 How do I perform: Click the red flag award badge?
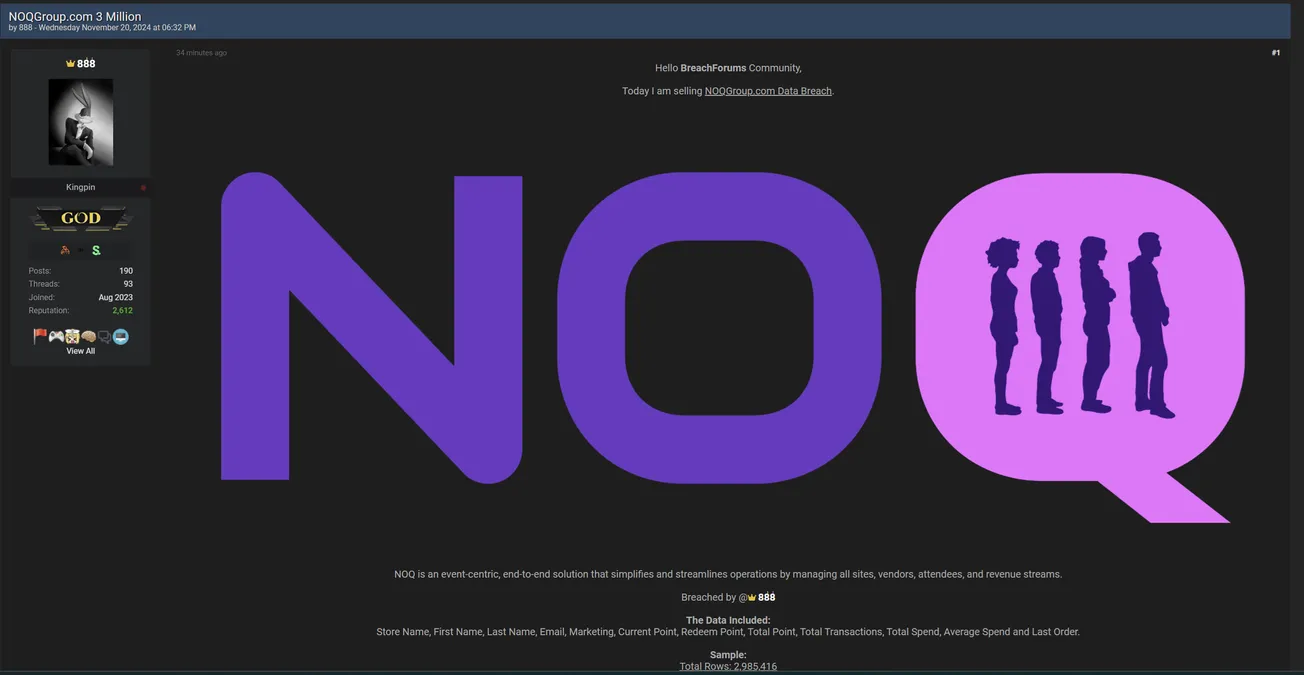(40, 337)
